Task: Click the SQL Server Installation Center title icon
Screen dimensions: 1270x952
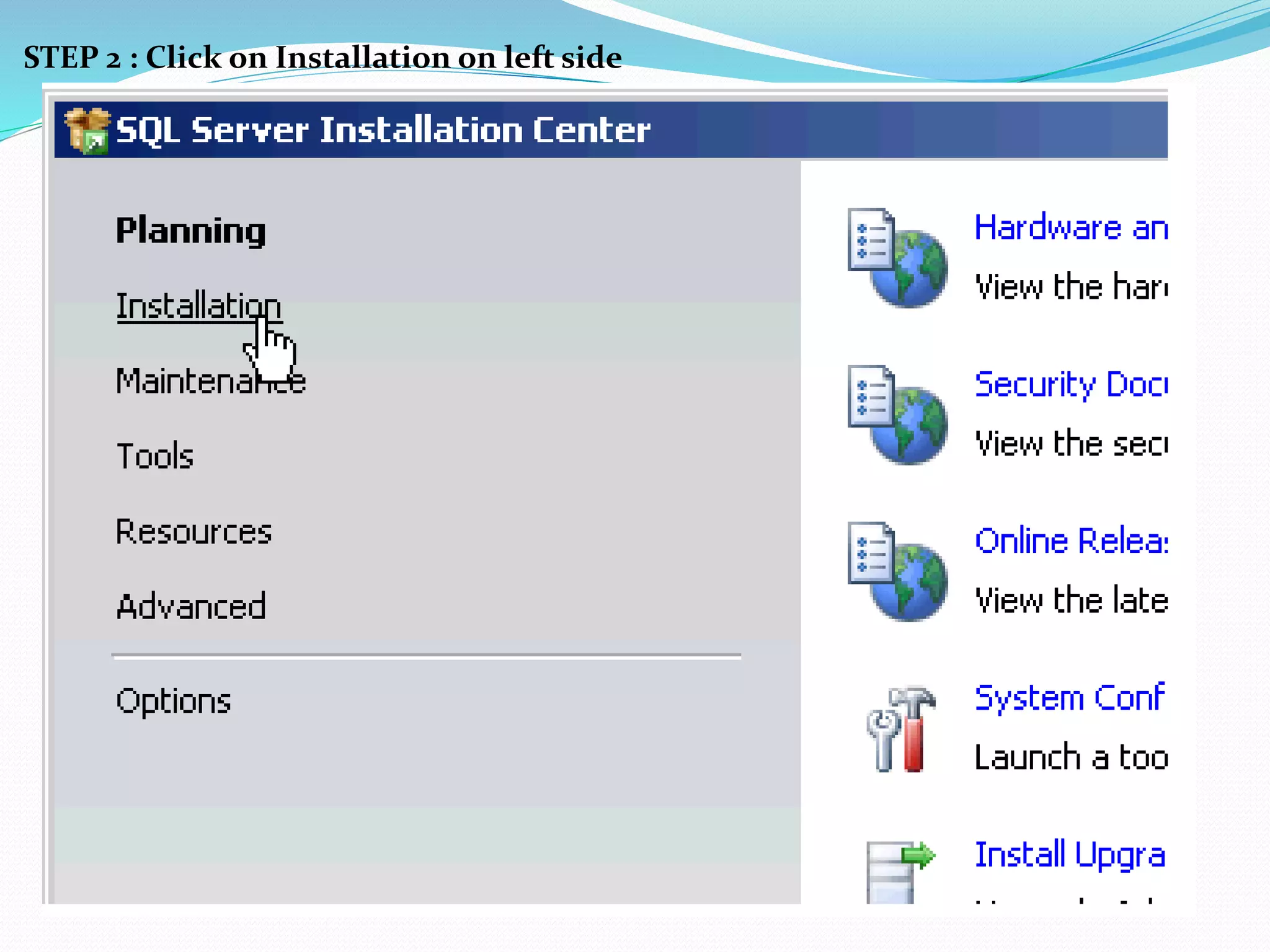Action: click(x=87, y=130)
